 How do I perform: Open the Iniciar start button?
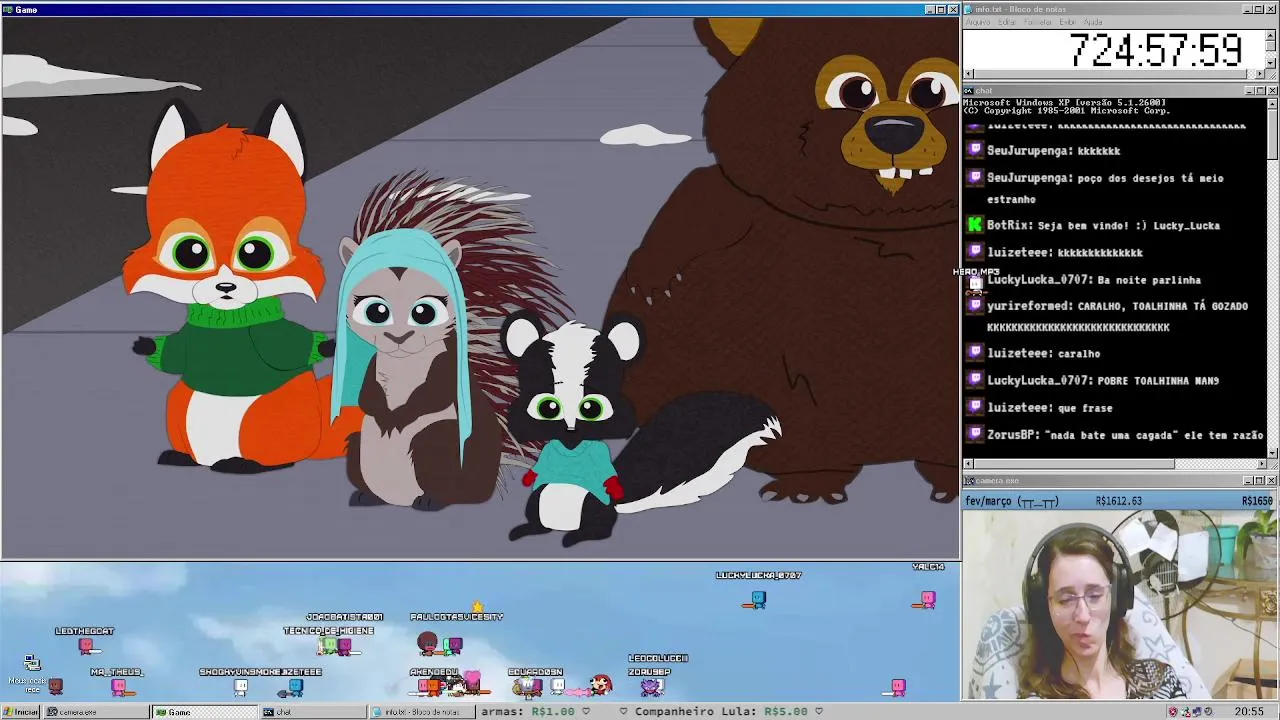[x=20, y=712]
